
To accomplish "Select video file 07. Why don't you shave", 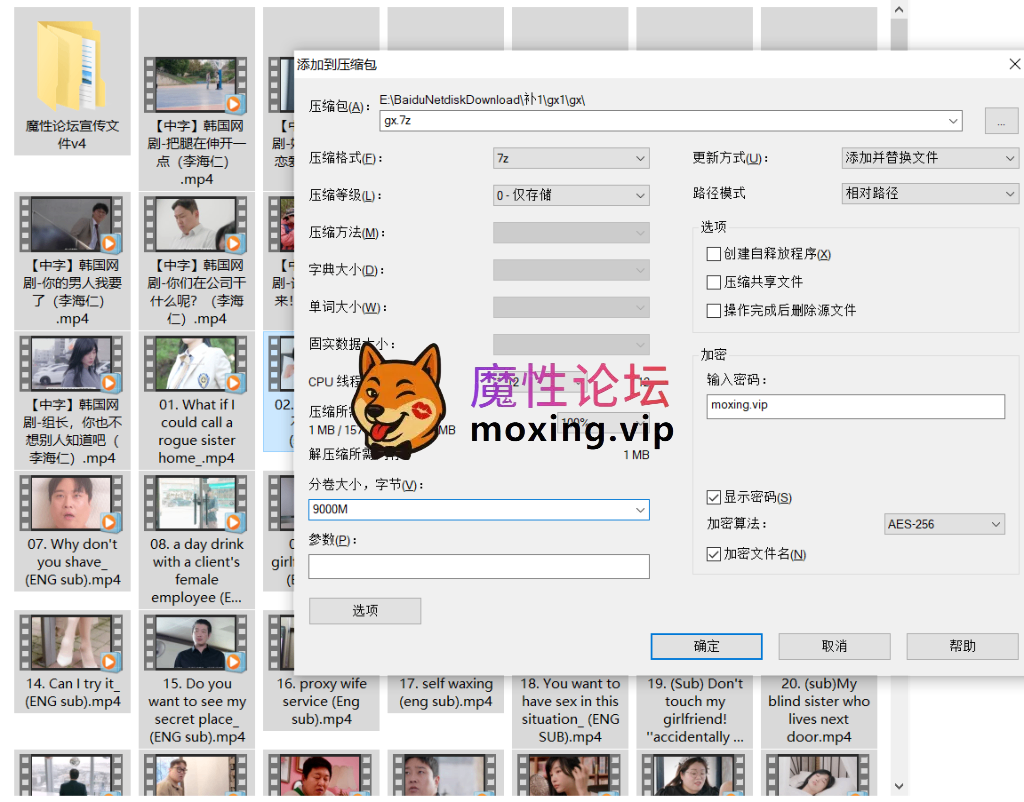I will (x=71, y=503).
